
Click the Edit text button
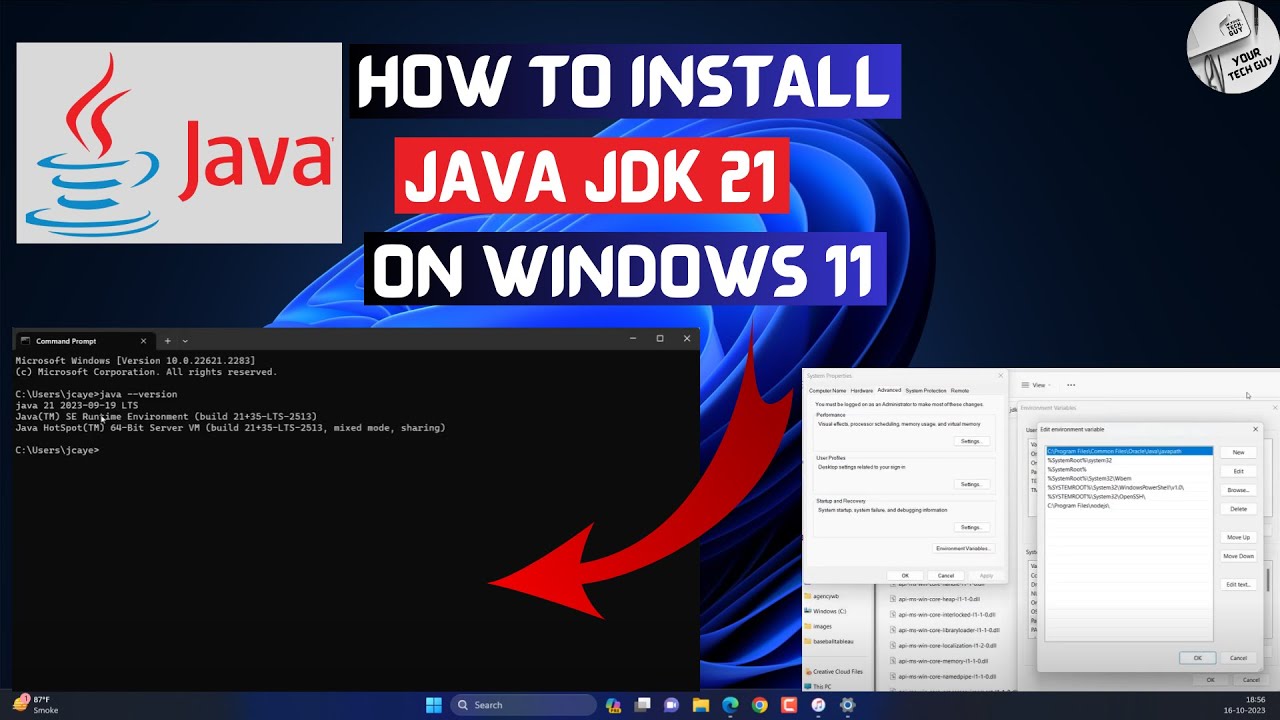[x=1238, y=584]
